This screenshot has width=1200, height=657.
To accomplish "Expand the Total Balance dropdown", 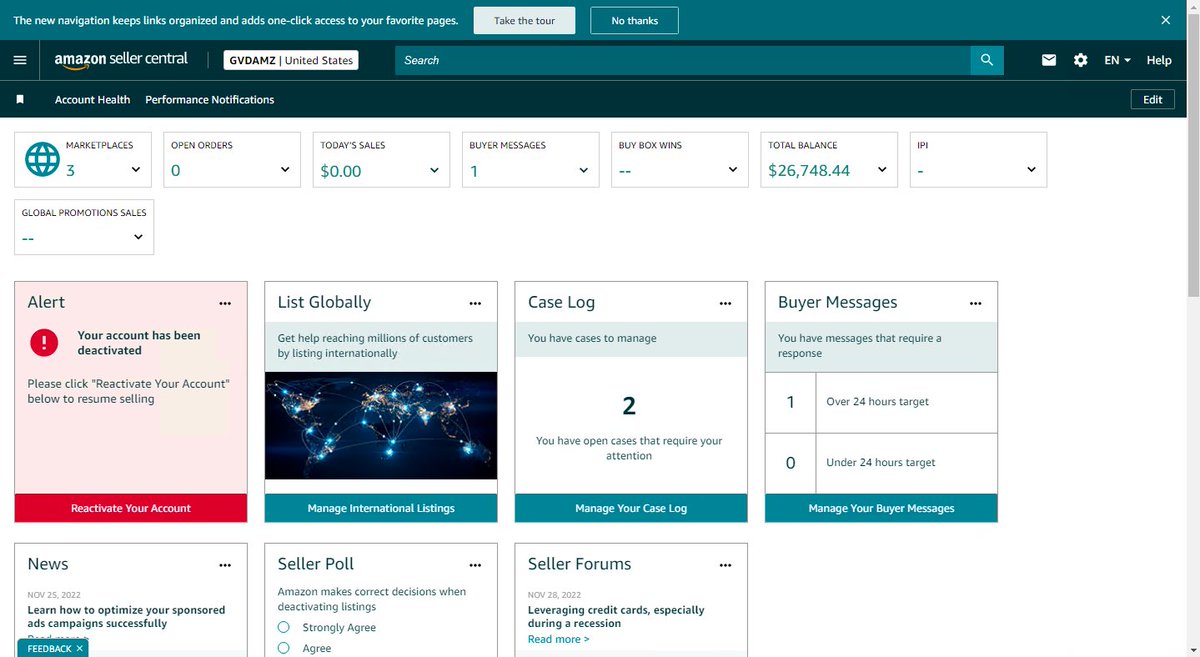I will (882, 170).
